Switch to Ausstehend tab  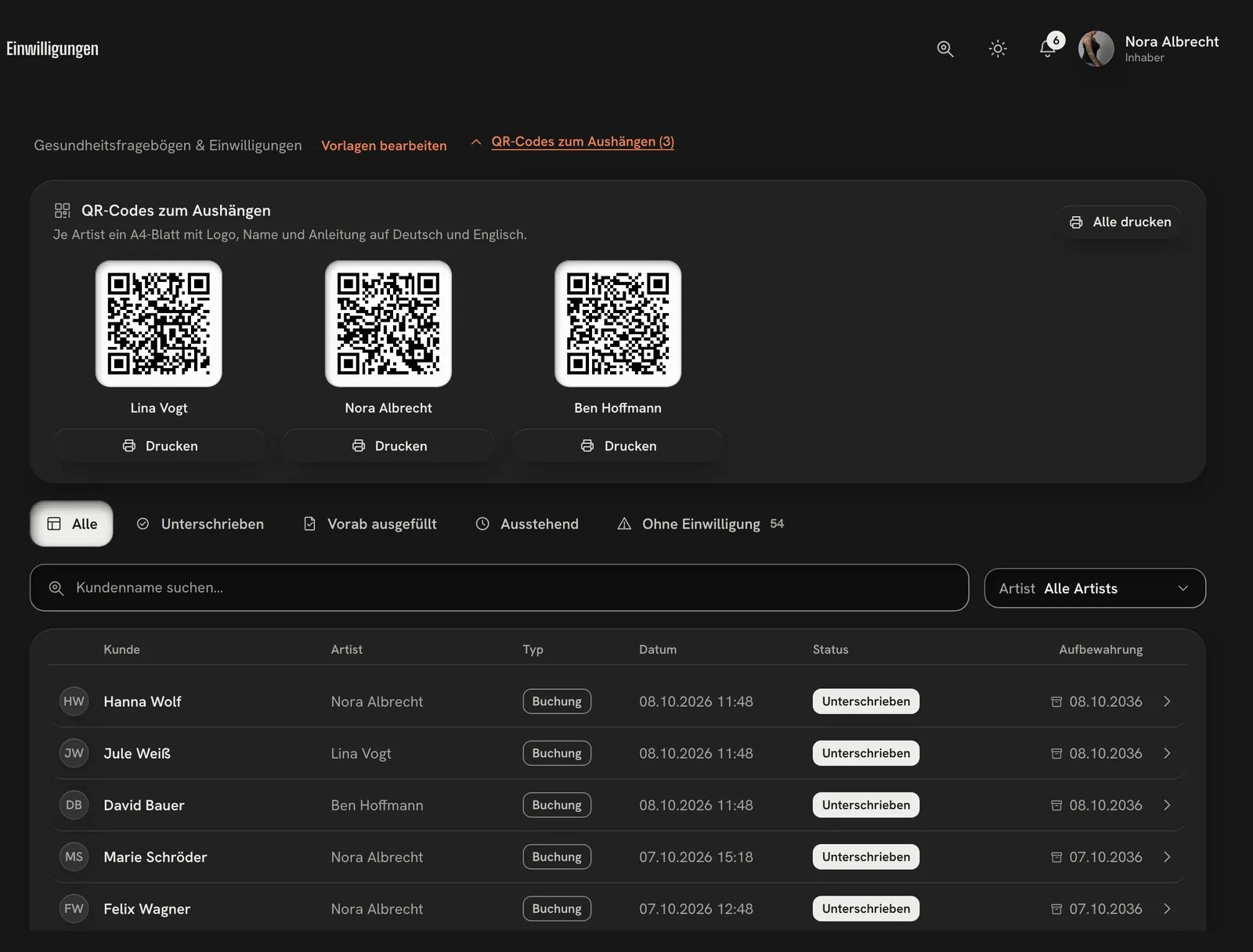(x=527, y=524)
